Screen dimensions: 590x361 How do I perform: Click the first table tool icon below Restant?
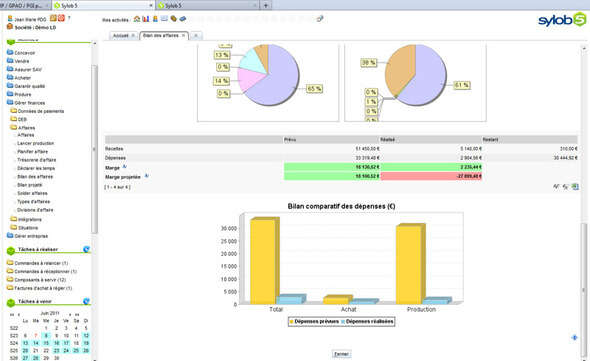[556, 186]
